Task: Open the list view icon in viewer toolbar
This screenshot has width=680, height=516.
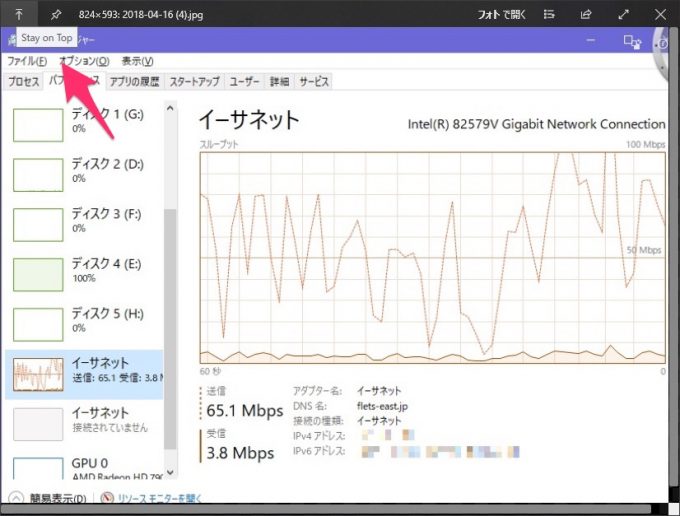Action: (x=549, y=14)
